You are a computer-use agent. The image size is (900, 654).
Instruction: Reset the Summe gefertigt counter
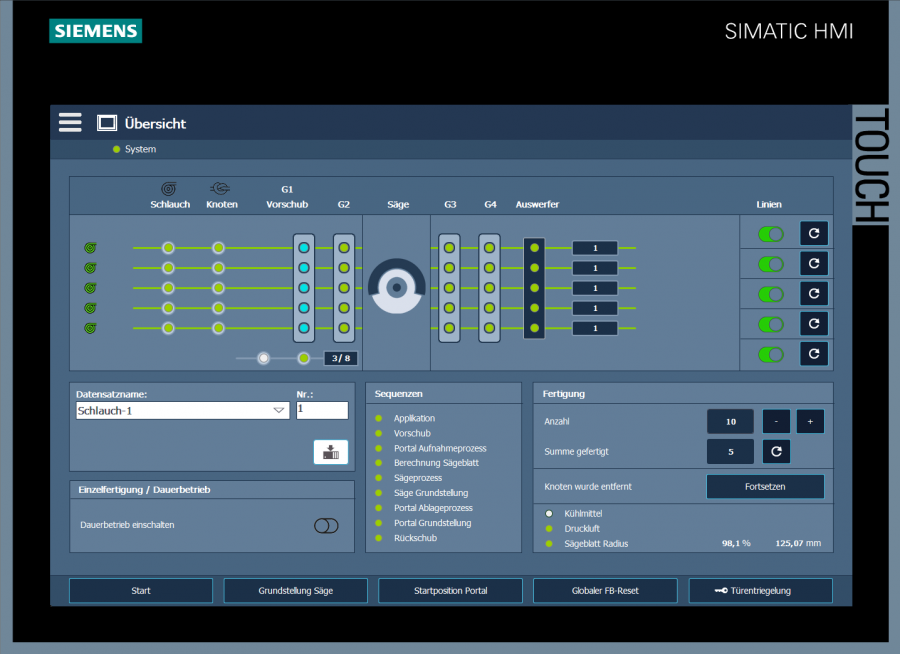click(x=776, y=452)
